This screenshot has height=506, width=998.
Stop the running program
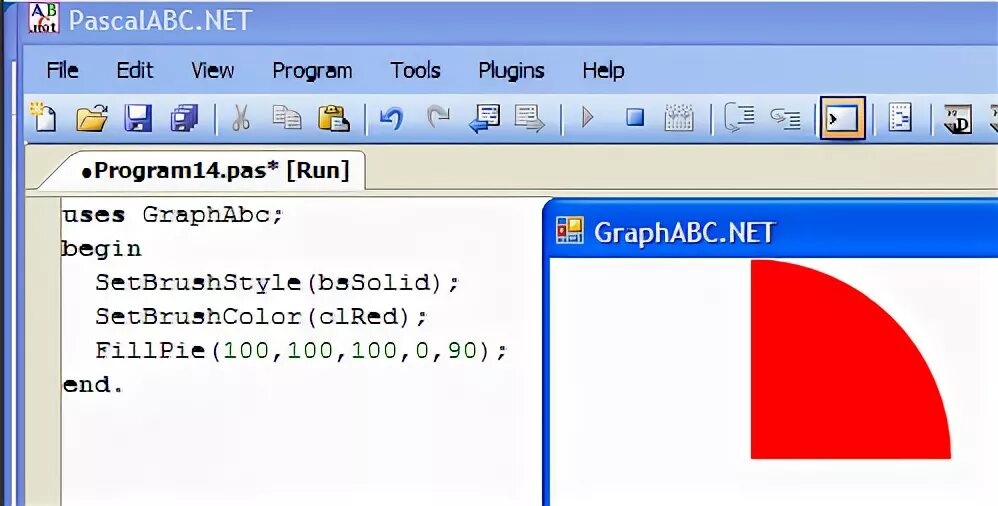click(x=635, y=117)
